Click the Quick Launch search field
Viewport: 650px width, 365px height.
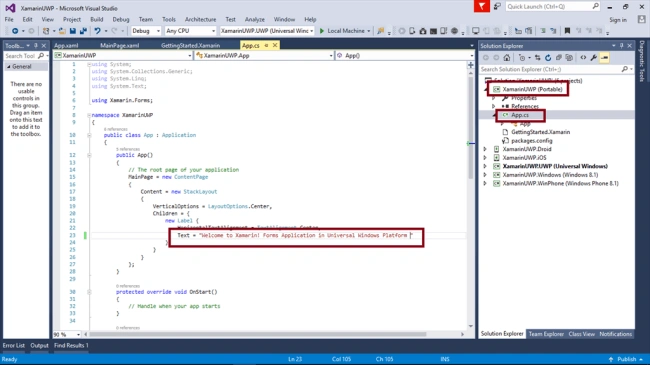pos(553,6)
